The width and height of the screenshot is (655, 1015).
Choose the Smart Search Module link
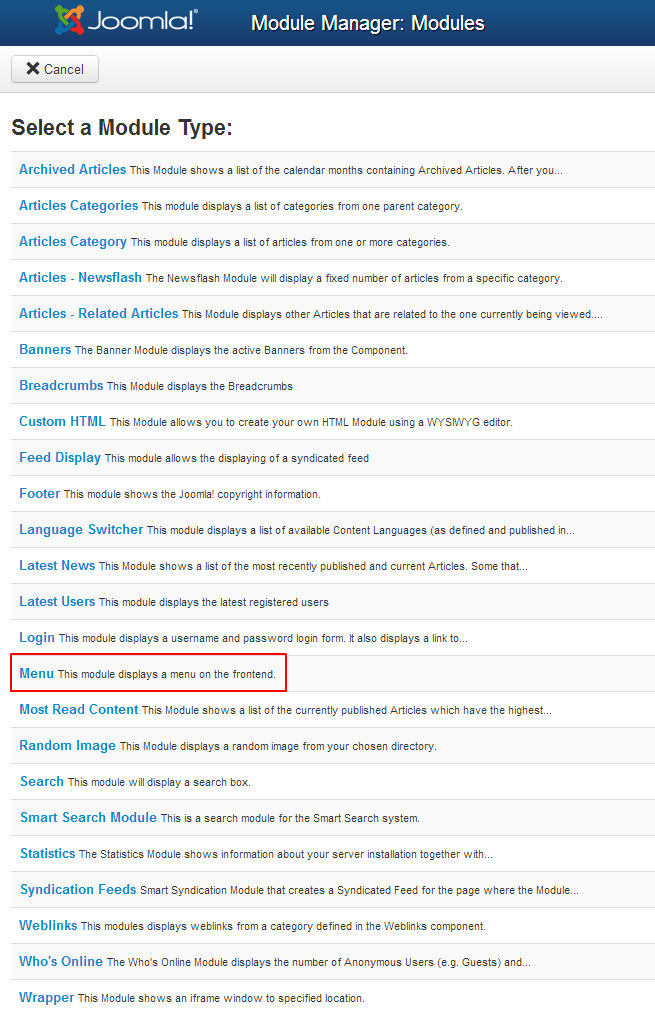[x=88, y=818]
